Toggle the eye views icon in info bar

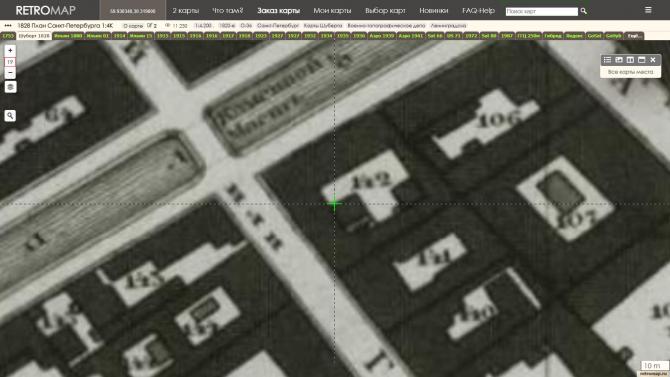click(x=168, y=26)
